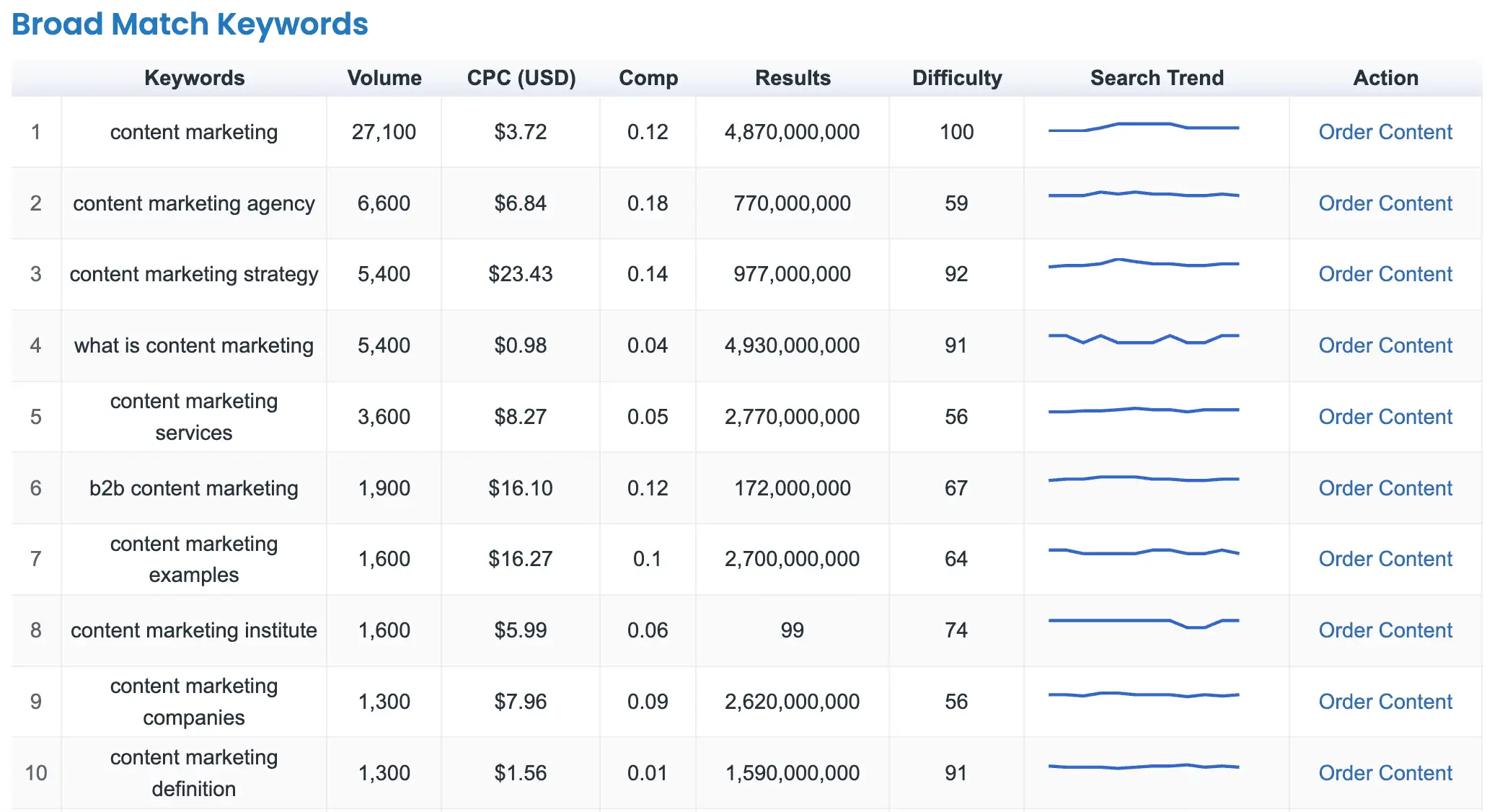
Task: Open trend sparkline for content marketing definition
Action: click(x=1144, y=767)
